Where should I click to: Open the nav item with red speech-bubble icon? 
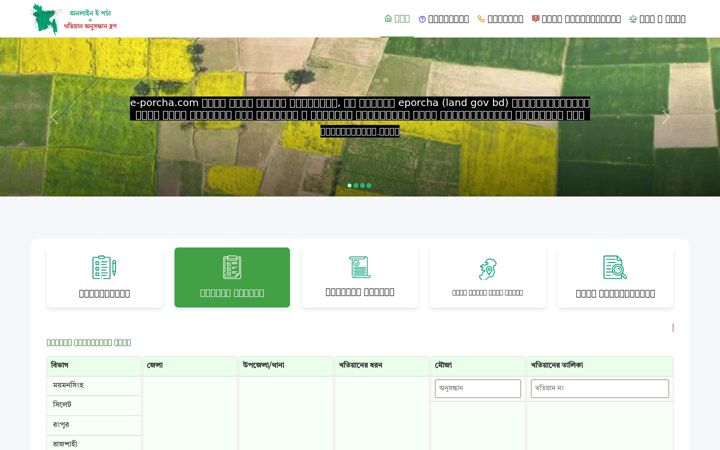[x=576, y=19]
